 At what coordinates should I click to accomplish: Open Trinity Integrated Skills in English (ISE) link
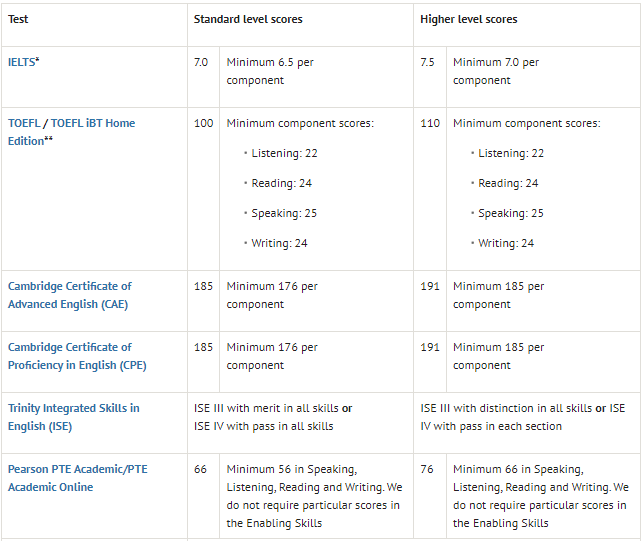[74, 417]
